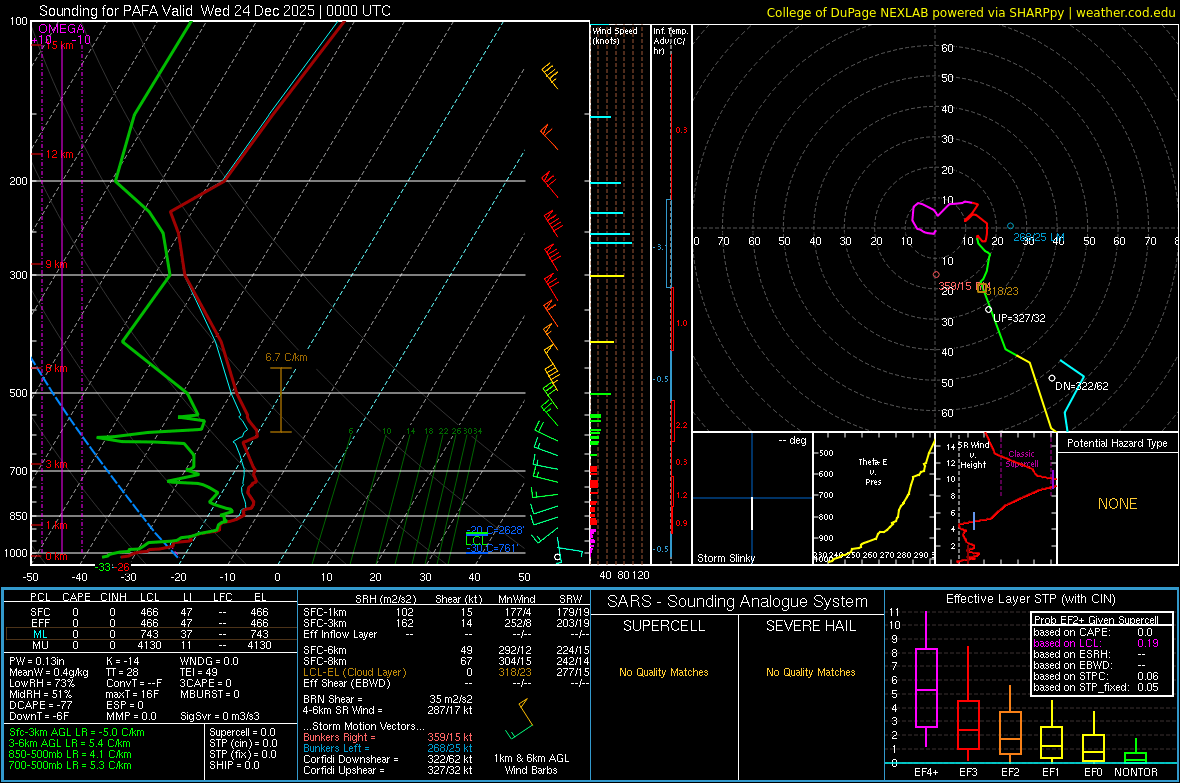Viewport: 1180px width, 783px height.
Task: Click 'No Quality Matches' under SUPERCELL
Action: (x=664, y=672)
